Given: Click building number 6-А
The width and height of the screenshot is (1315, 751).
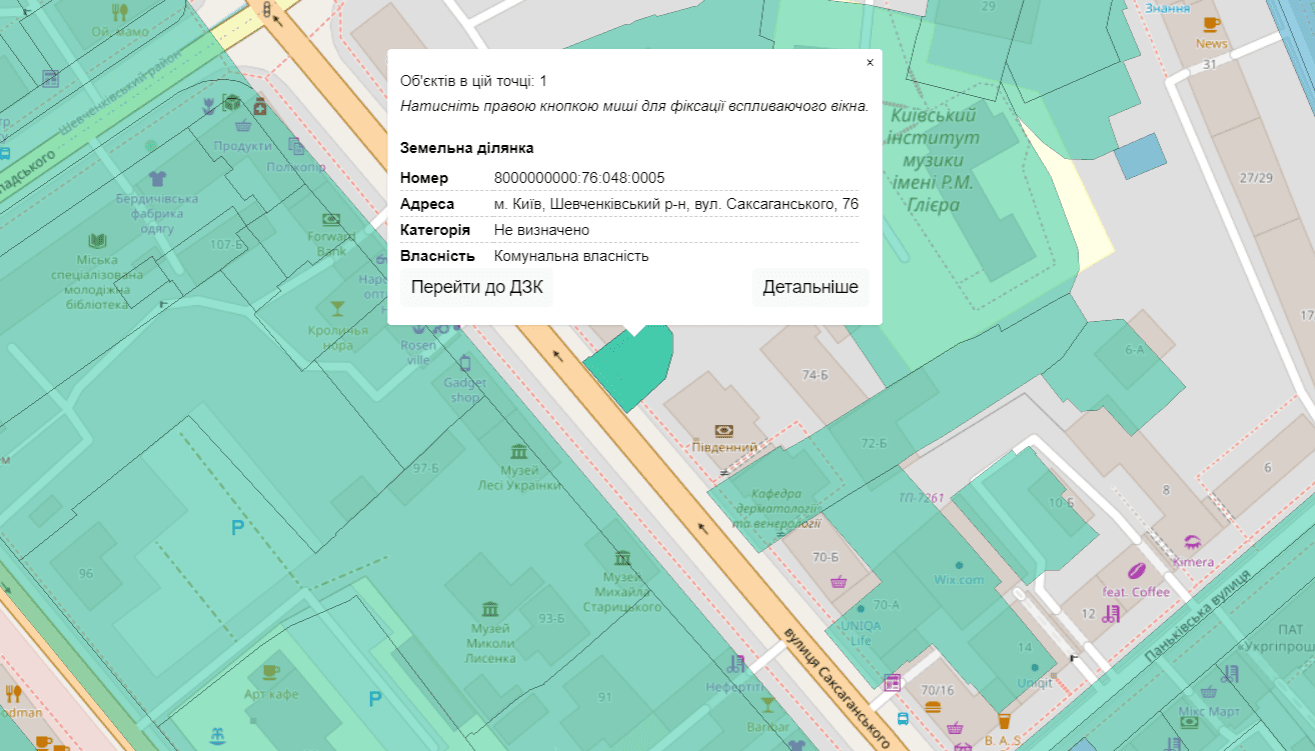Looking at the screenshot, I should tap(1134, 350).
